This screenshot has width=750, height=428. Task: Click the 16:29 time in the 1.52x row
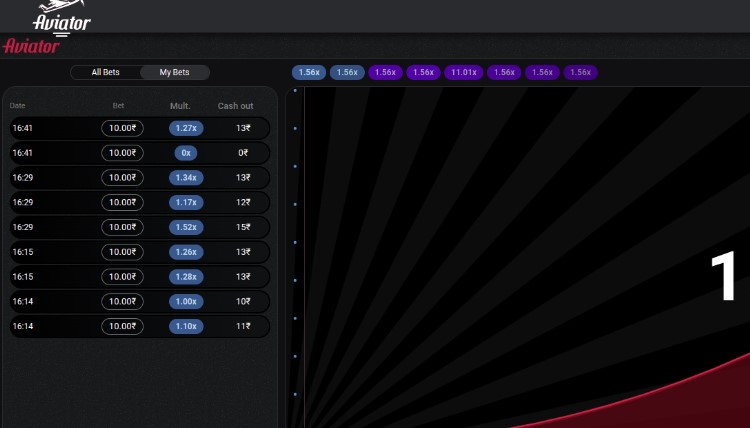click(x=22, y=227)
